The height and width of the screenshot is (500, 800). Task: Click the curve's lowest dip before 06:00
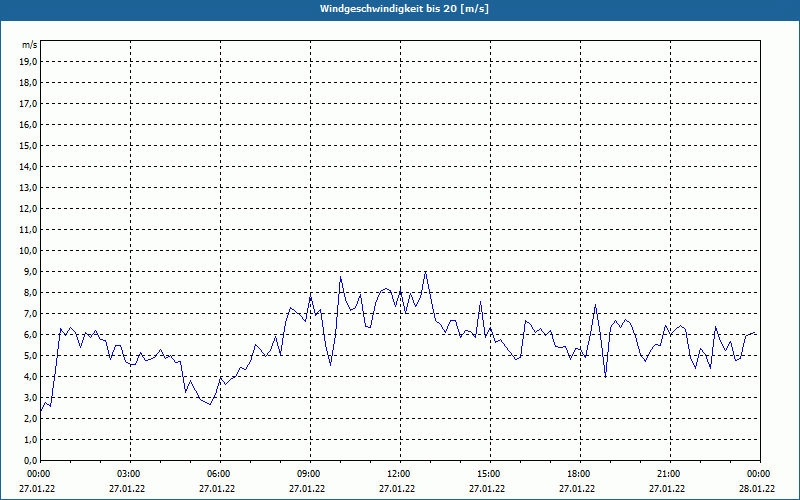point(210,405)
